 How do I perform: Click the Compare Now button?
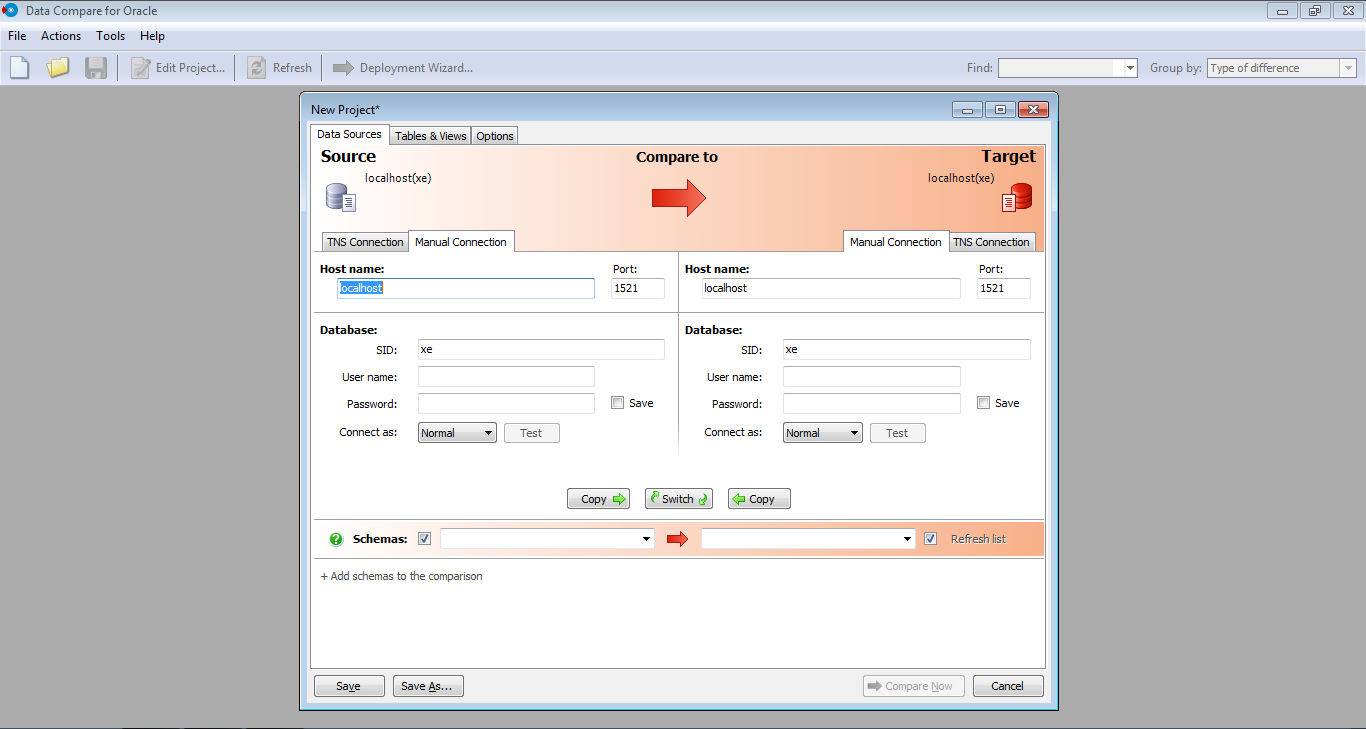click(x=914, y=686)
